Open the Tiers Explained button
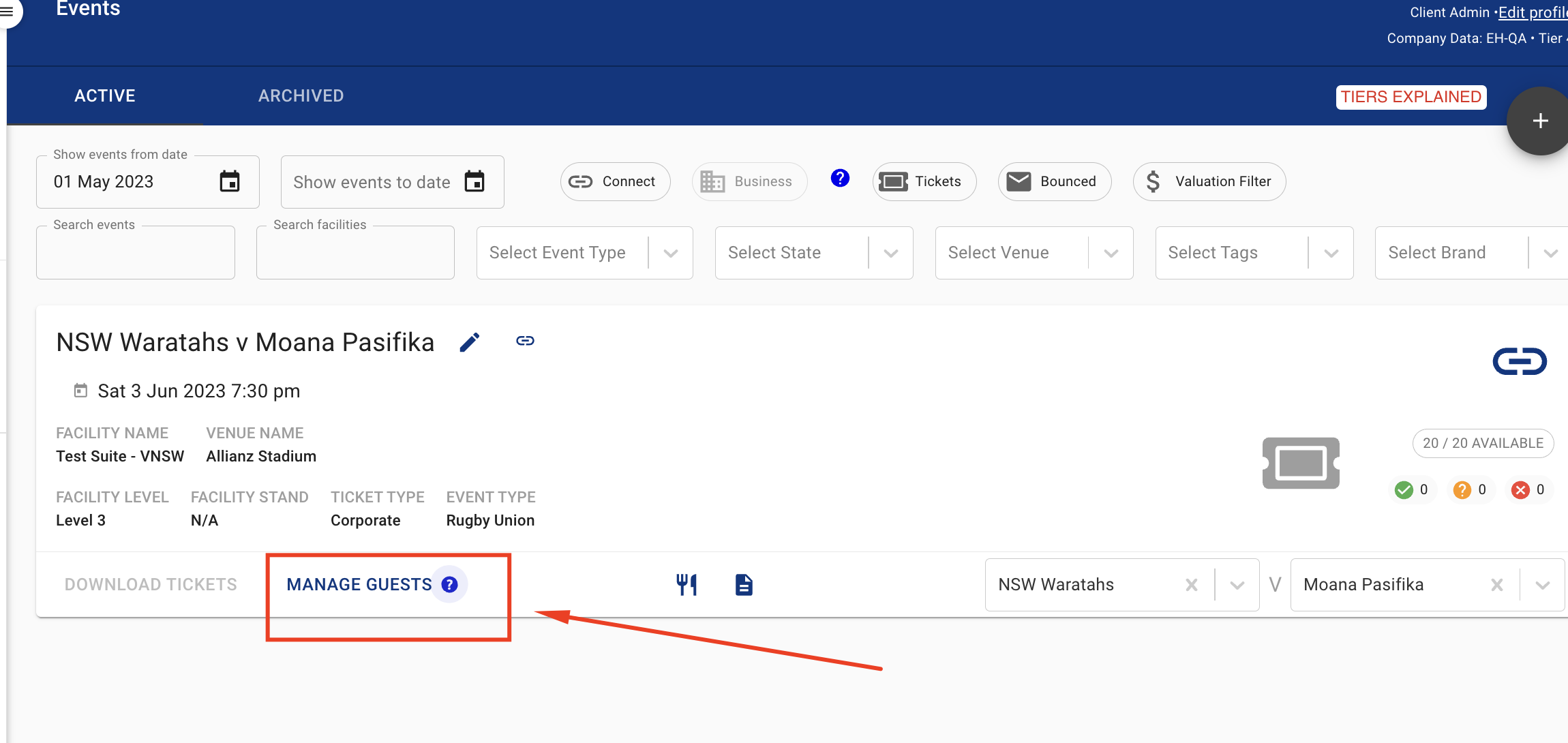Image resolution: width=1568 pixels, height=743 pixels. pos(1411,97)
